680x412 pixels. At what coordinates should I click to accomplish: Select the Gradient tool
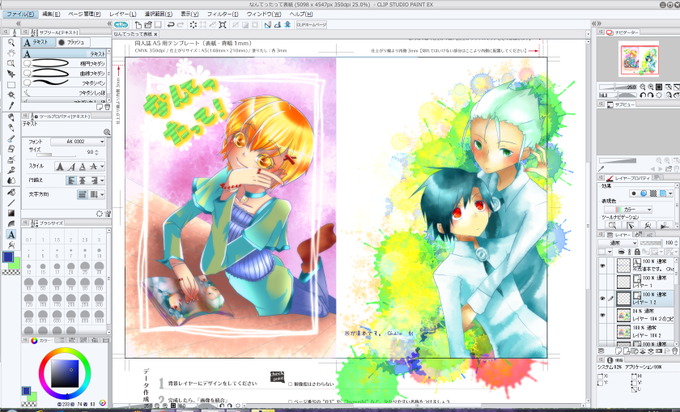click(x=11, y=213)
